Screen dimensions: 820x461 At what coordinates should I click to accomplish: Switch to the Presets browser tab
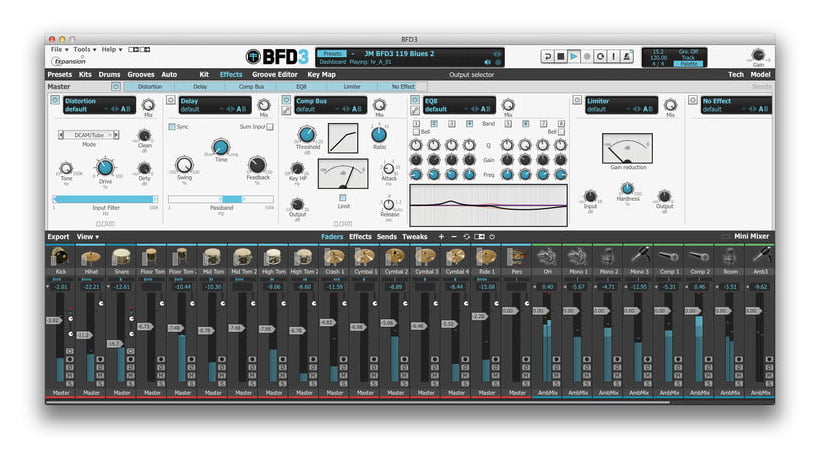(x=60, y=75)
